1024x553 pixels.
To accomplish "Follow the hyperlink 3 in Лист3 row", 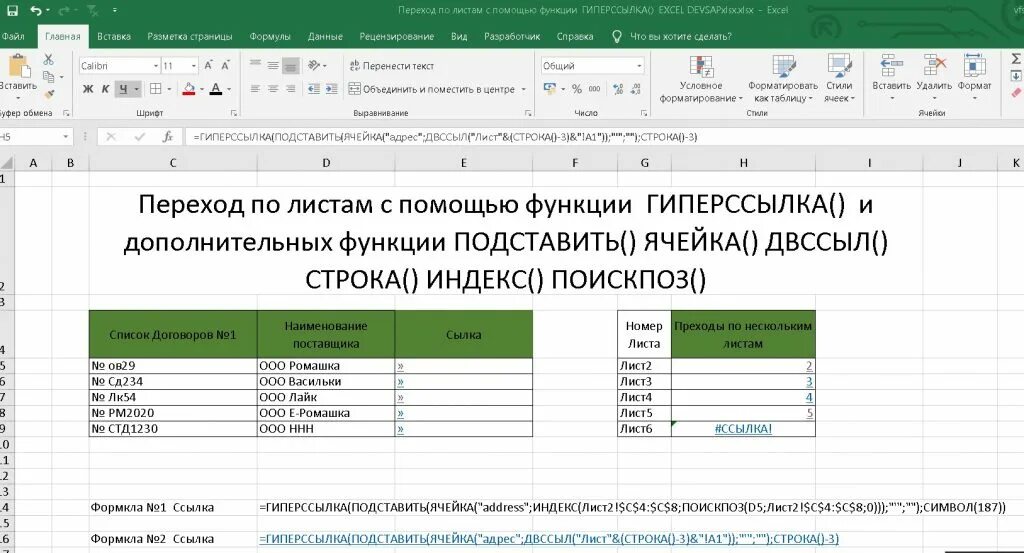I will click(809, 382).
